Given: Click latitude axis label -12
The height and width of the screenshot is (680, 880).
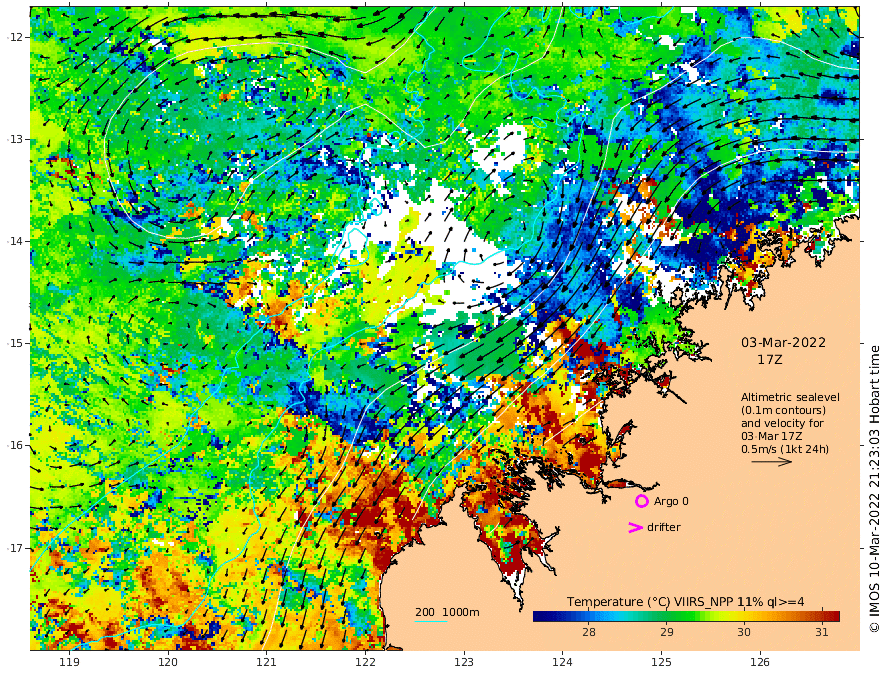Looking at the screenshot, I should tap(15, 37).
